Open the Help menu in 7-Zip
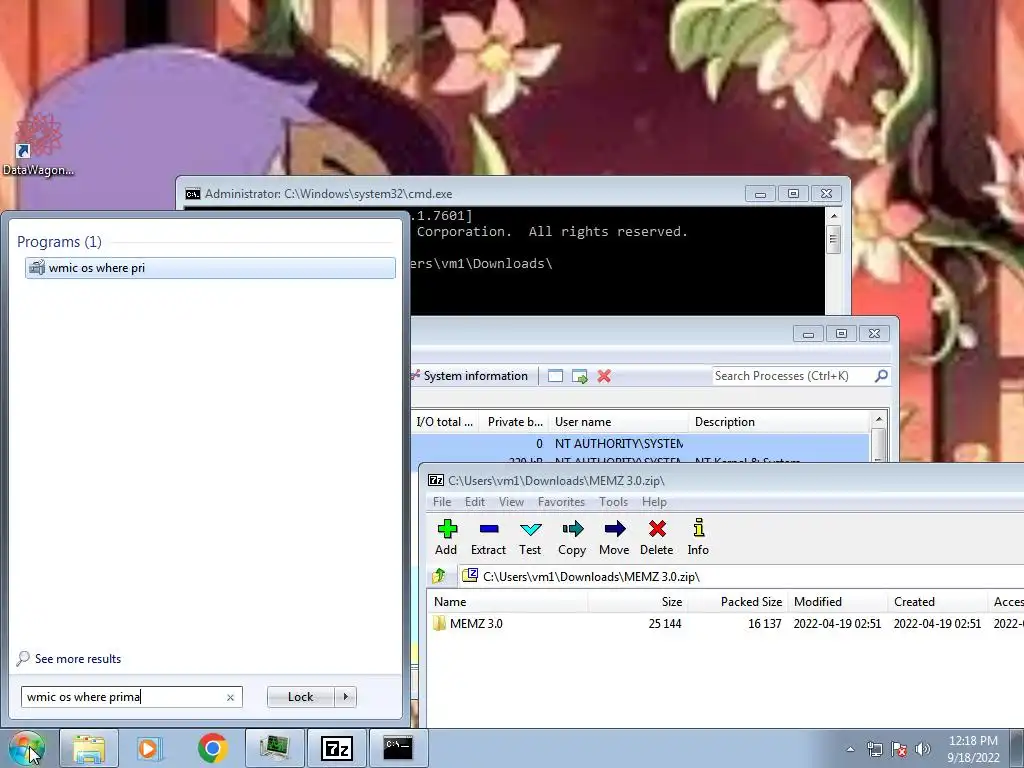This screenshot has height=768, width=1024. [x=654, y=502]
